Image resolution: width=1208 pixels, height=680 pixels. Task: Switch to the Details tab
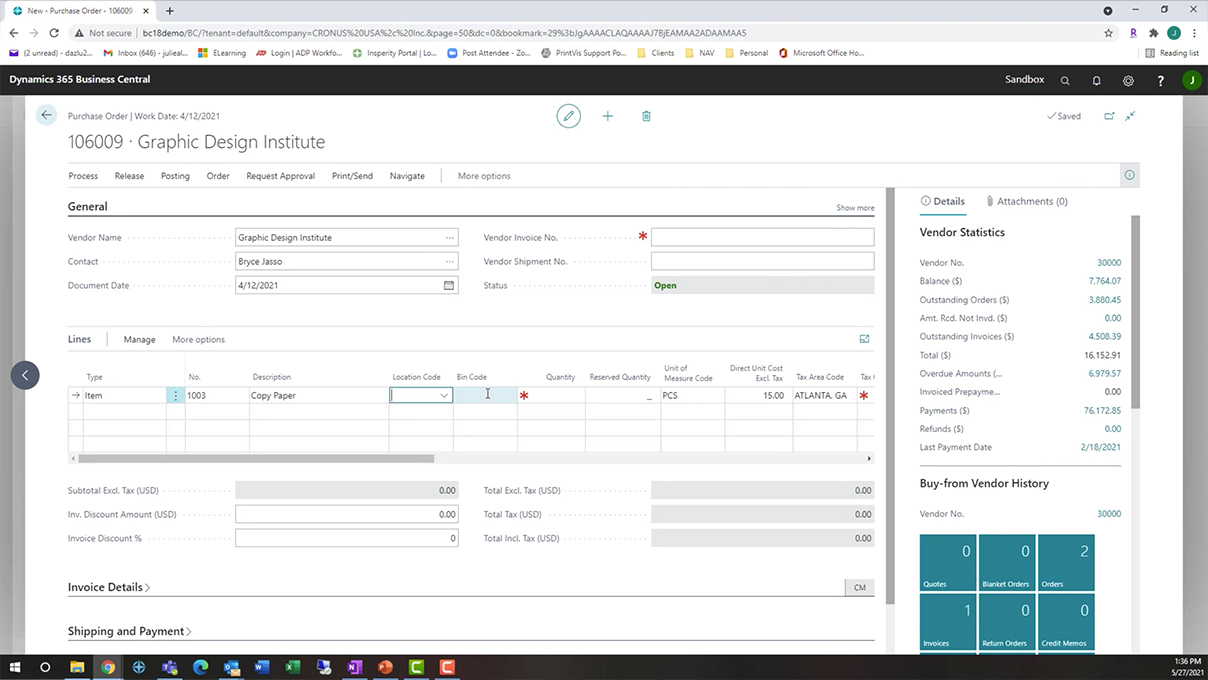pos(942,201)
